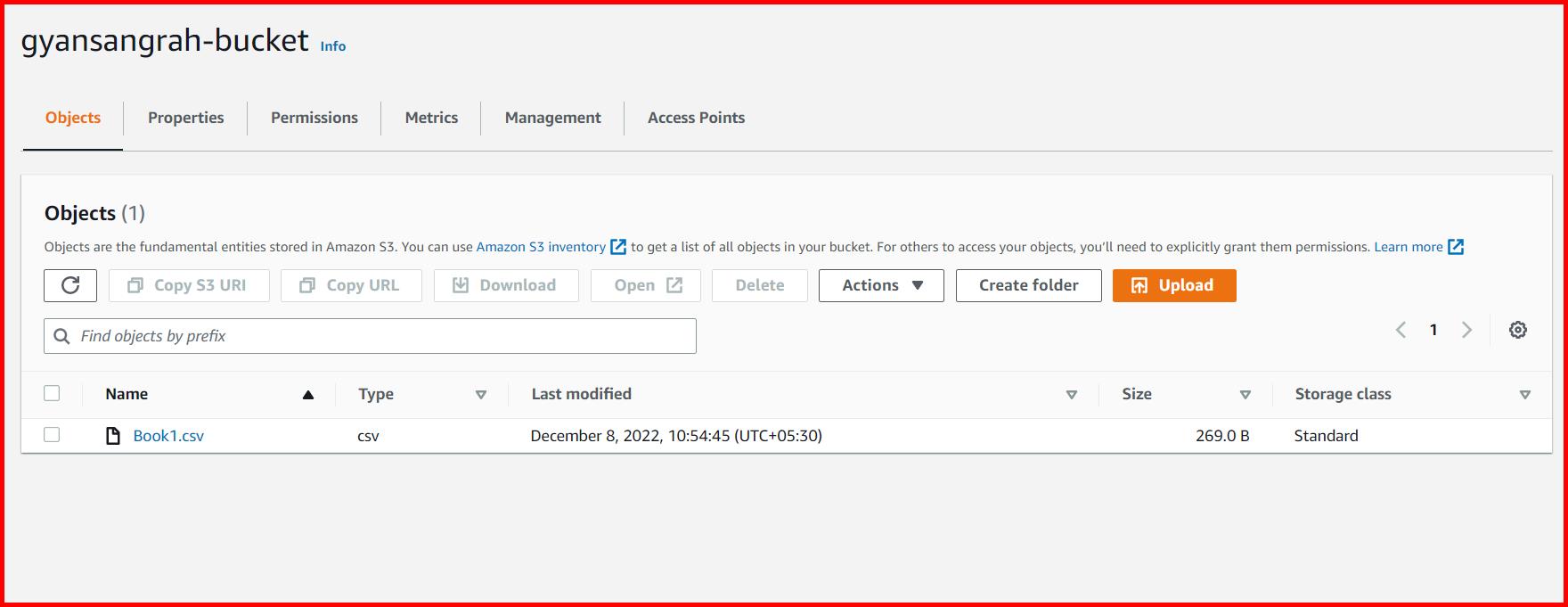Open the Properties tab

click(185, 118)
